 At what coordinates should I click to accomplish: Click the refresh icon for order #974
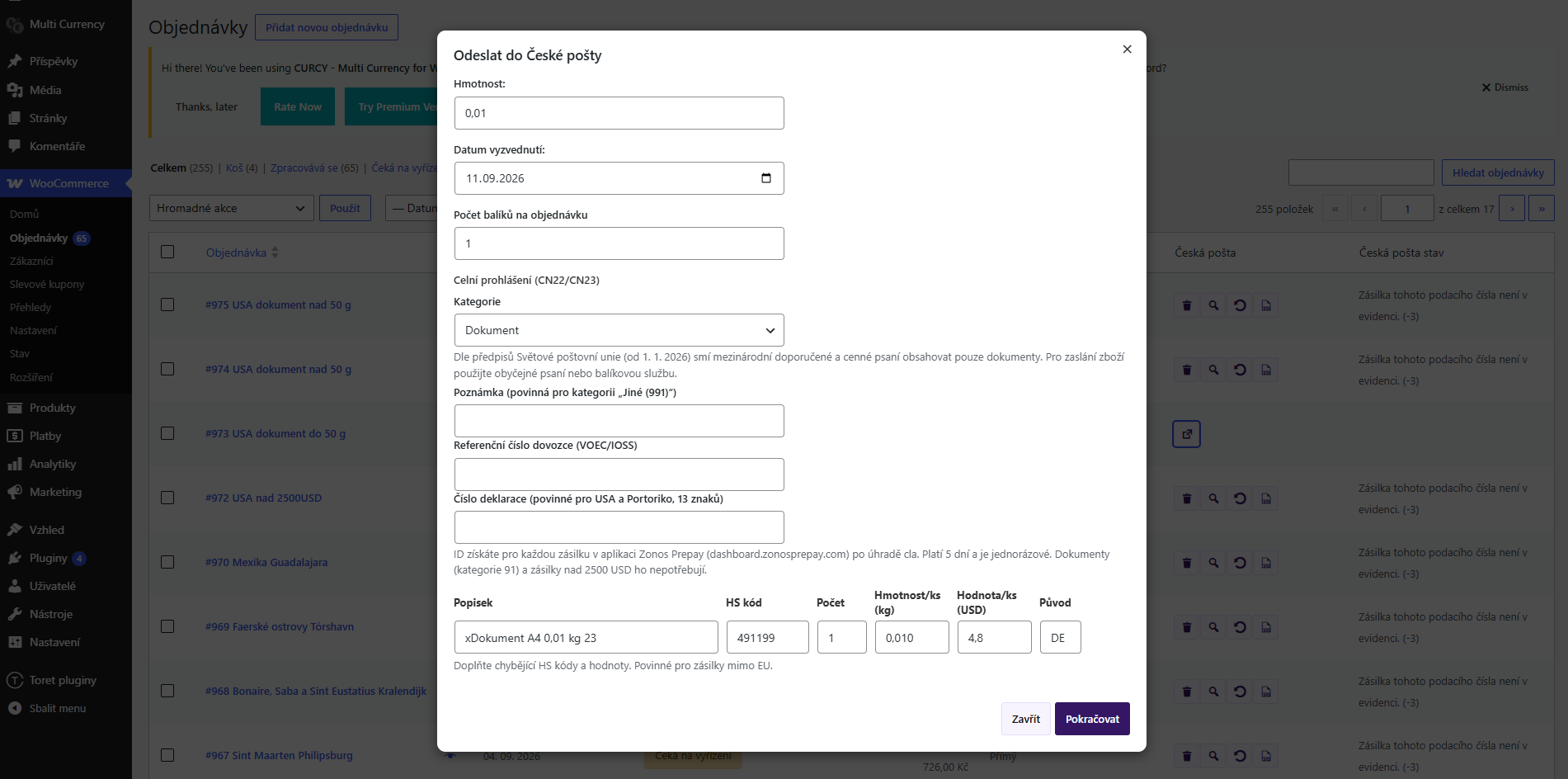(x=1240, y=370)
